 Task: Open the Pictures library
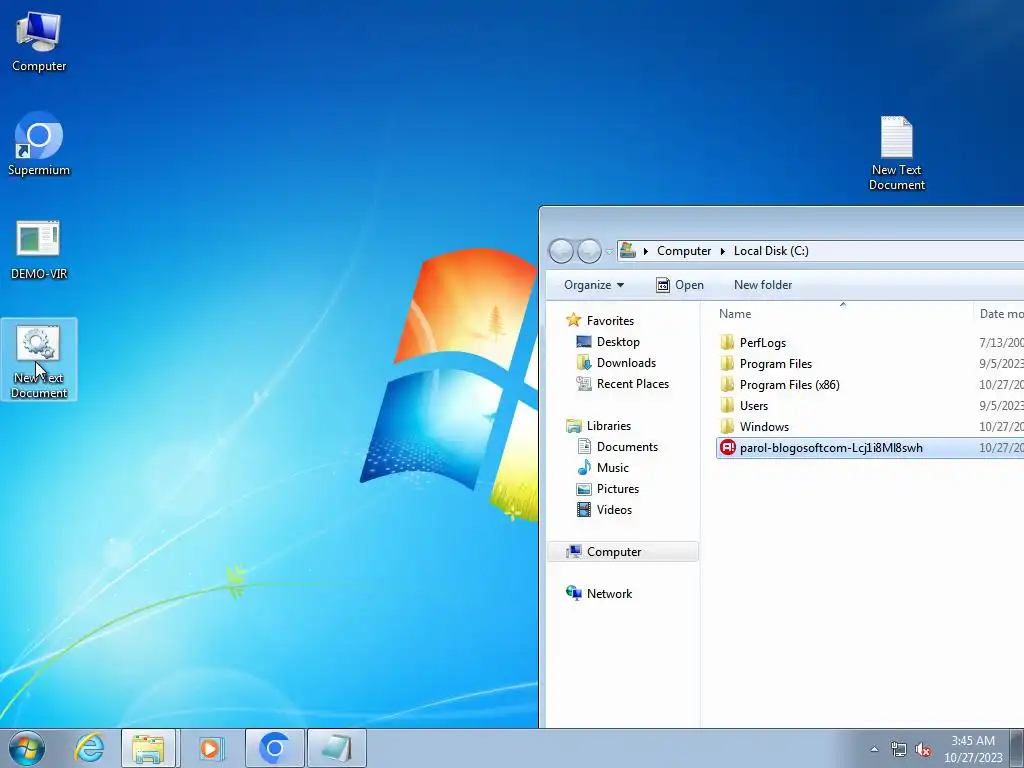tap(618, 488)
